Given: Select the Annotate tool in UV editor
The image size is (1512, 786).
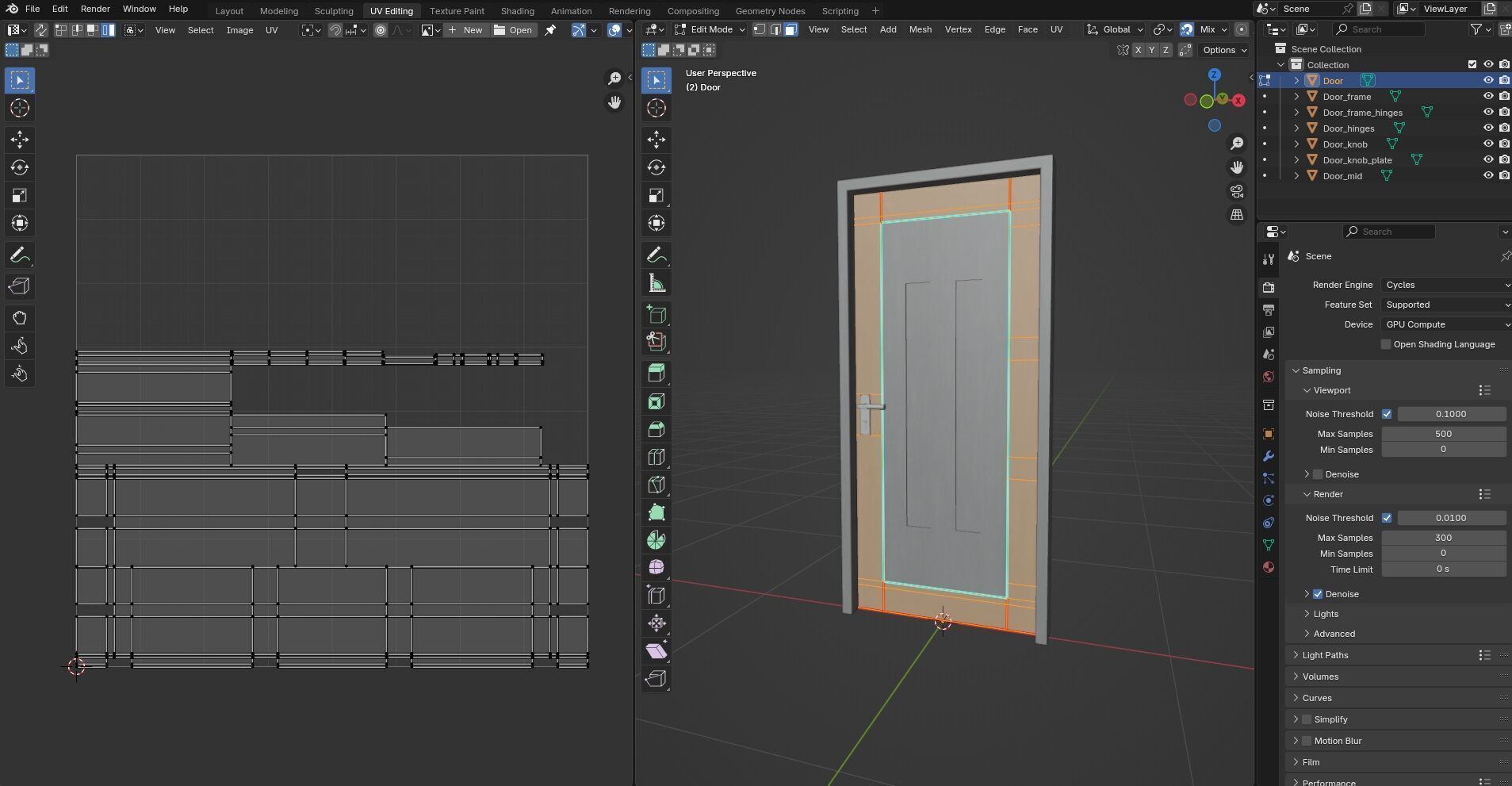Looking at the screenshot, I should click(20, 255).
